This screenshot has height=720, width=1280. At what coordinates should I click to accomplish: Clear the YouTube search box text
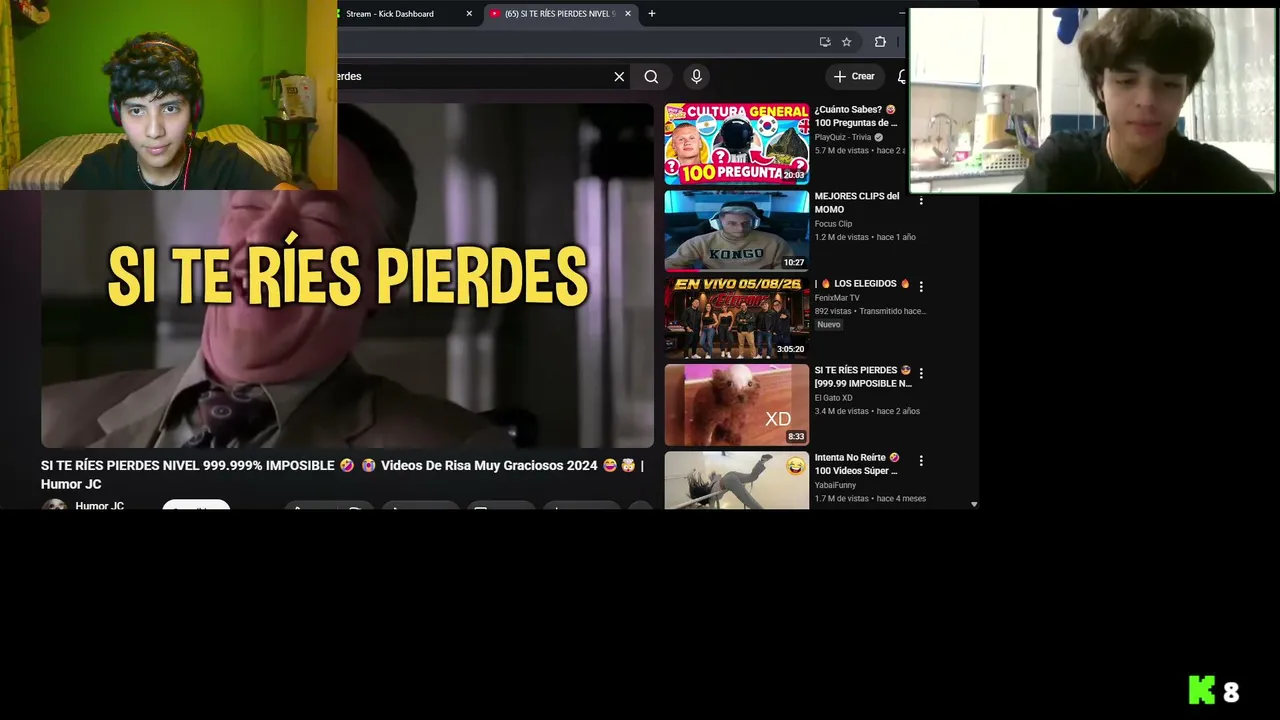tap(619, 77)
